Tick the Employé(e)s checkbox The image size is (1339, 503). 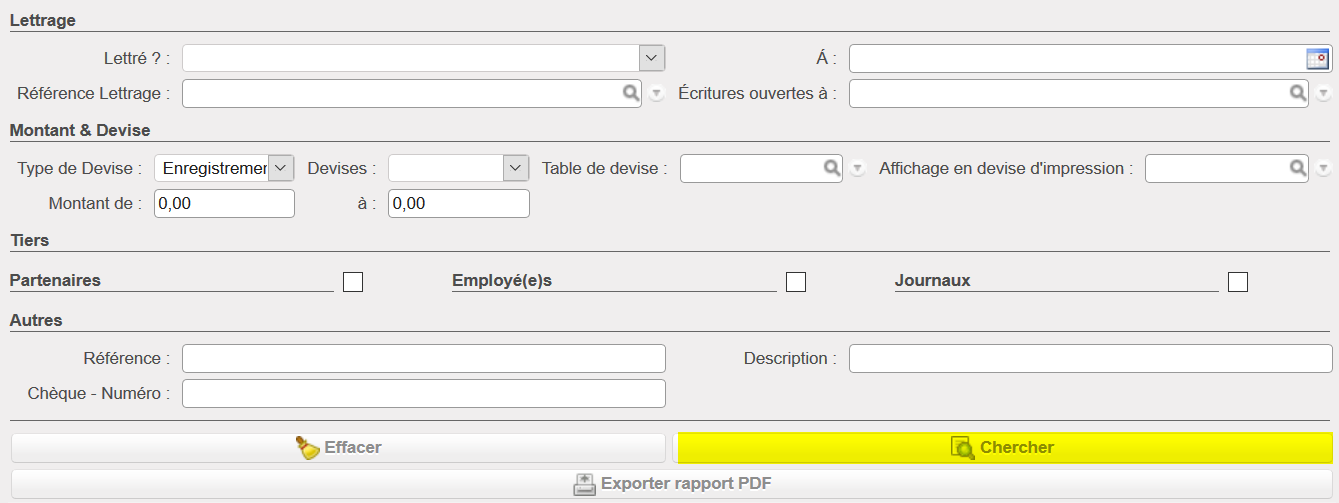click(796, 282)
